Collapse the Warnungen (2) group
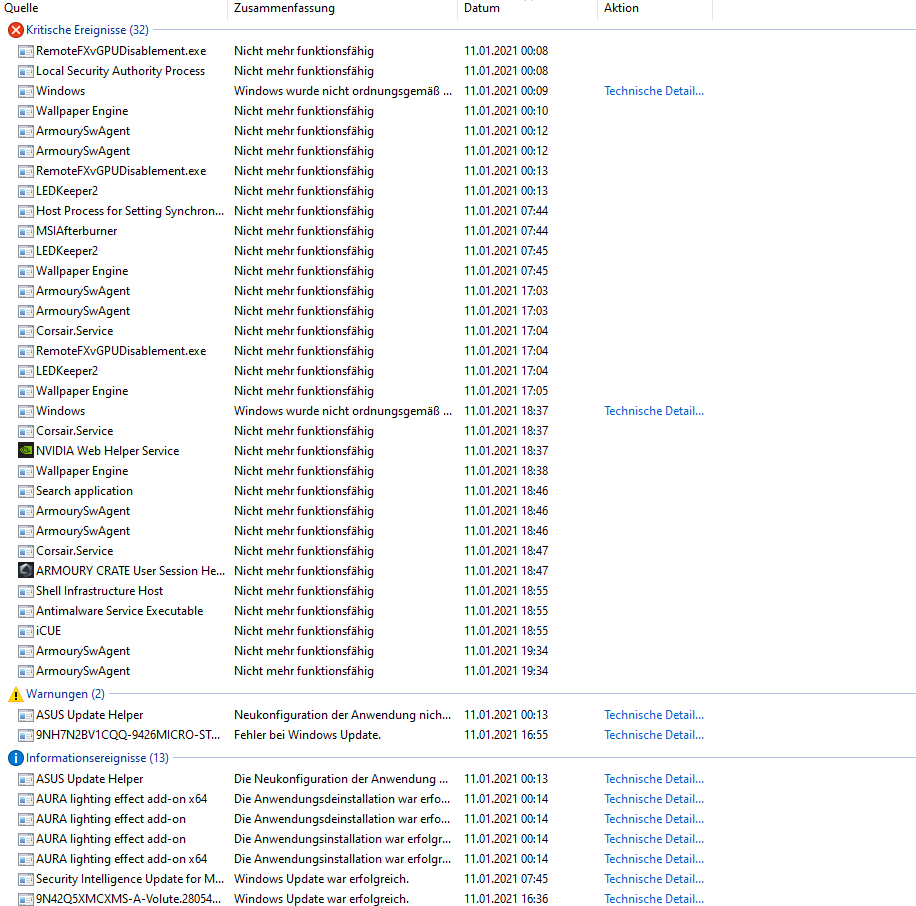The width and height of the screenshot is (916, 906). tap(65, 694)
